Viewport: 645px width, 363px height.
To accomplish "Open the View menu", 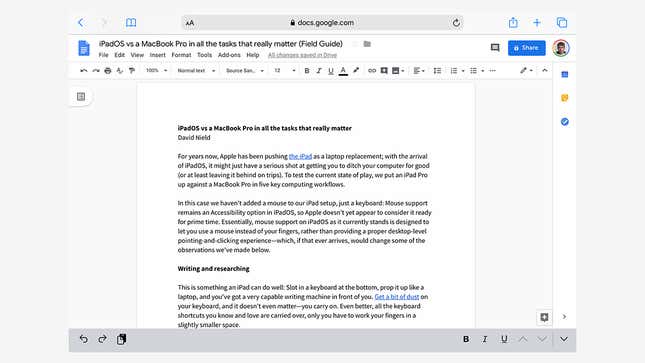I will [137, 55].
